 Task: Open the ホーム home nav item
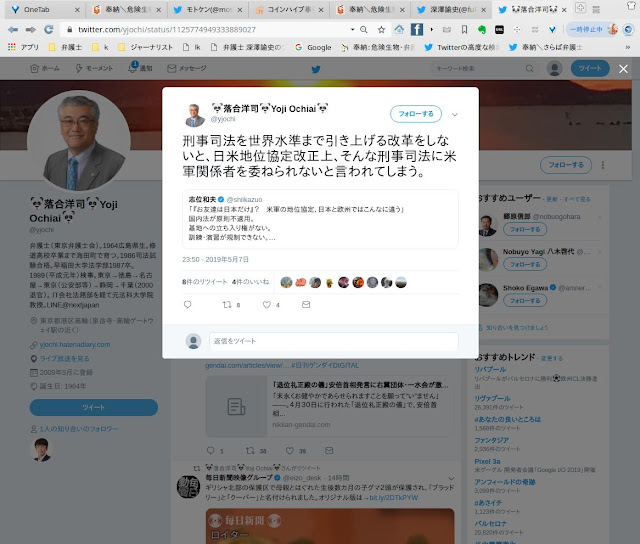(x=45, y=68)
